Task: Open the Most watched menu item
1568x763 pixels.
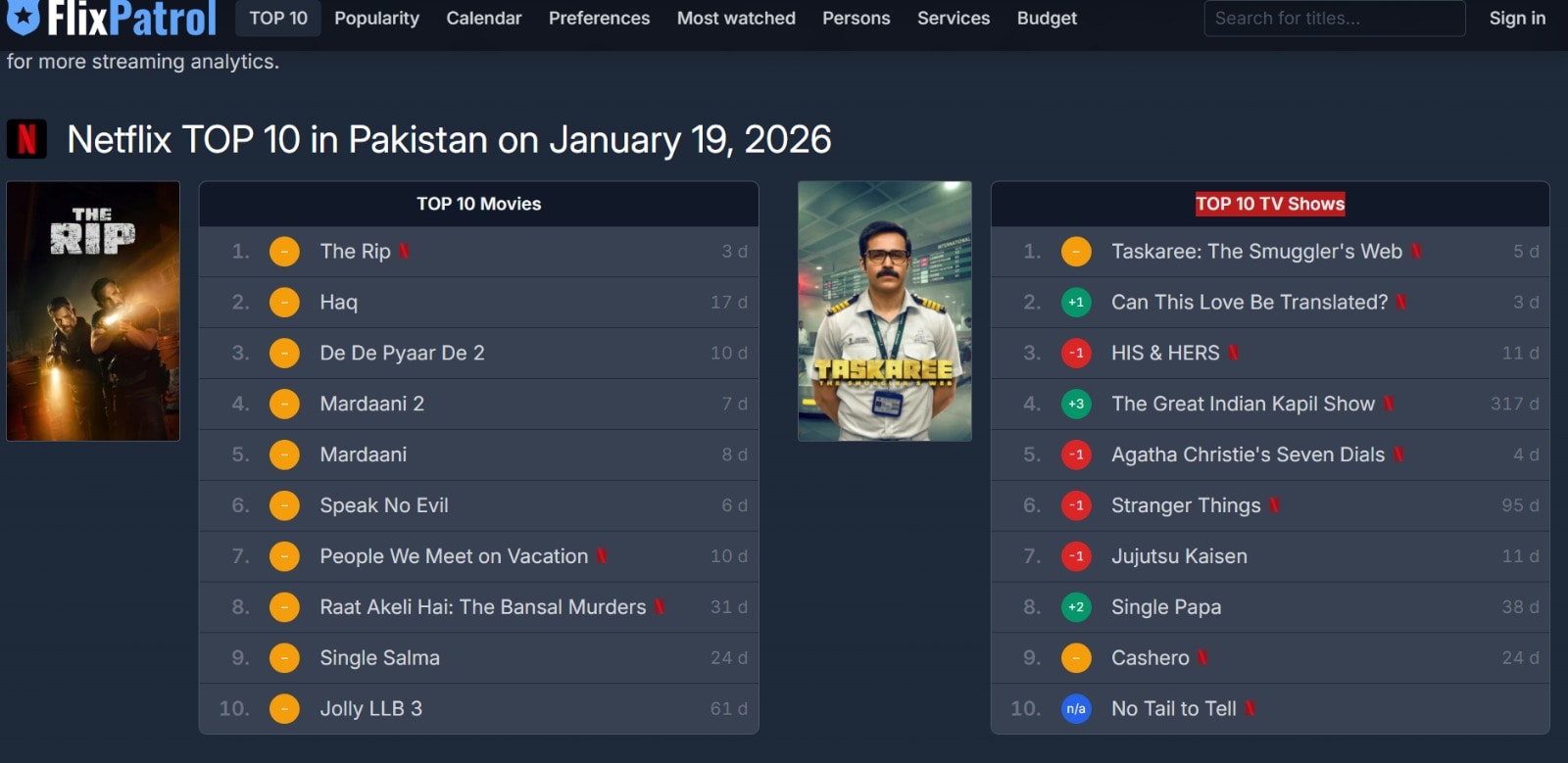Action: tap(736, 19)
